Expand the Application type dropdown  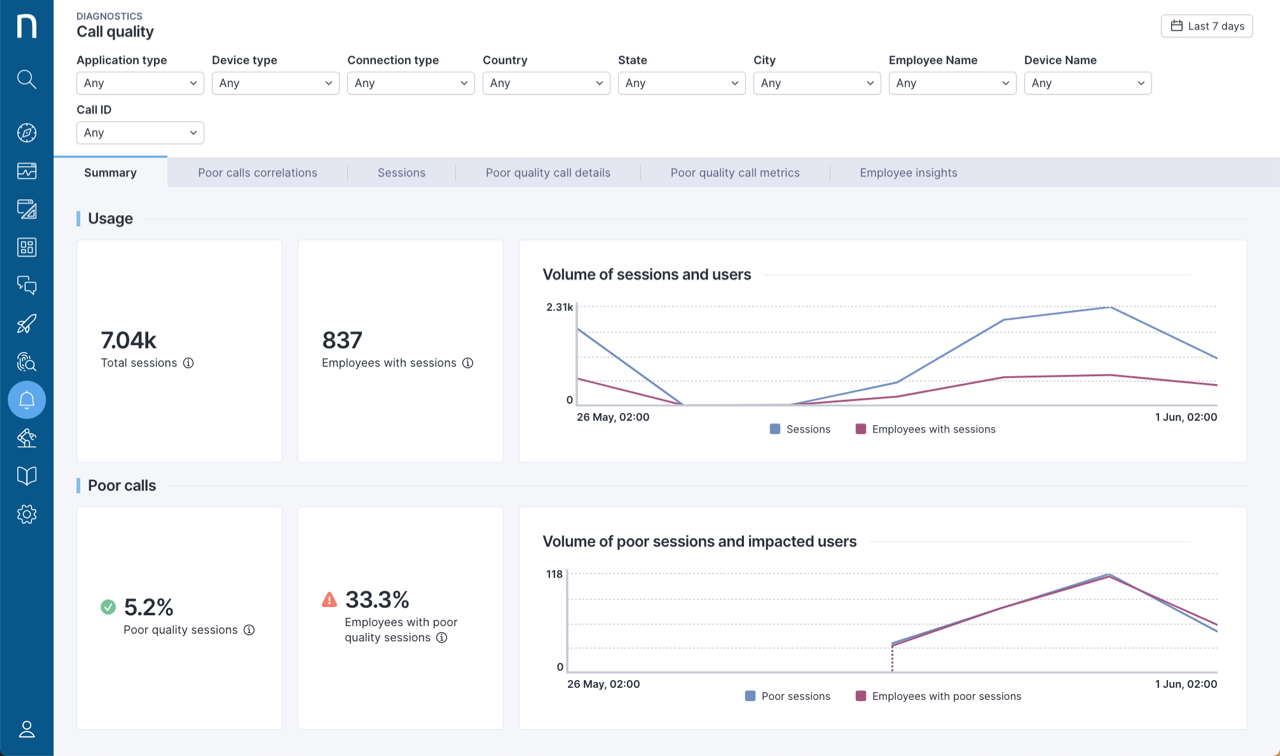tap(140, 83)
